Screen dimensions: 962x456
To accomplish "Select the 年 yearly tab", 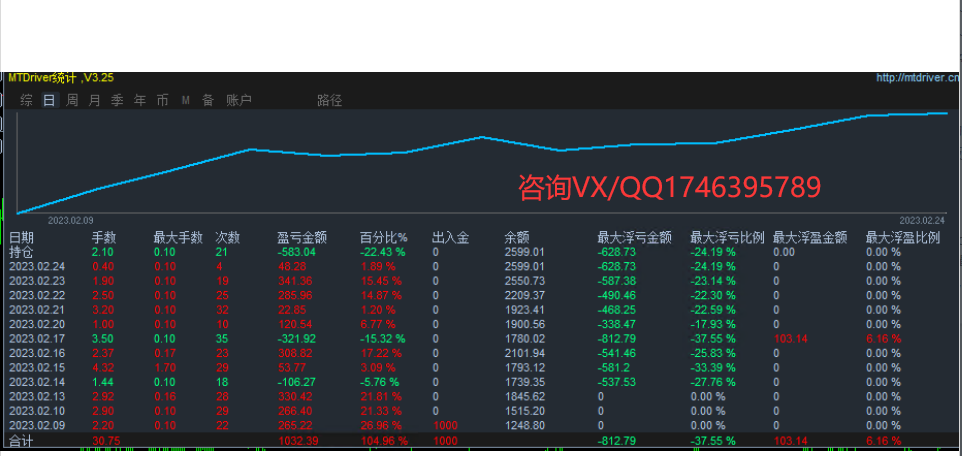I will [x=140, y=101].
